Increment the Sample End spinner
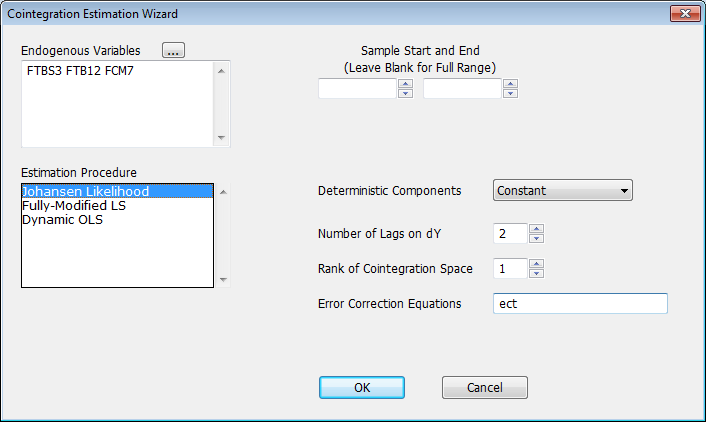The height and width of the screenshot is (422, 706). [510, 84]
